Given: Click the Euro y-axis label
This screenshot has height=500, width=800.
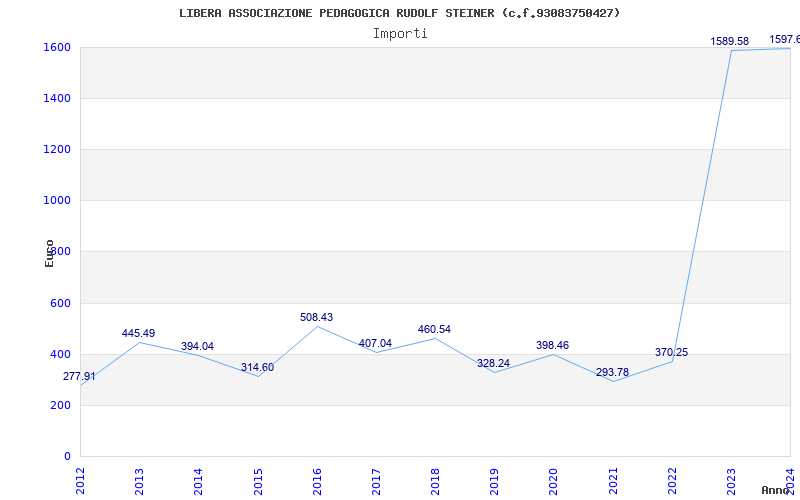Looking at the screenshot, I should click(x=50, y=253).
